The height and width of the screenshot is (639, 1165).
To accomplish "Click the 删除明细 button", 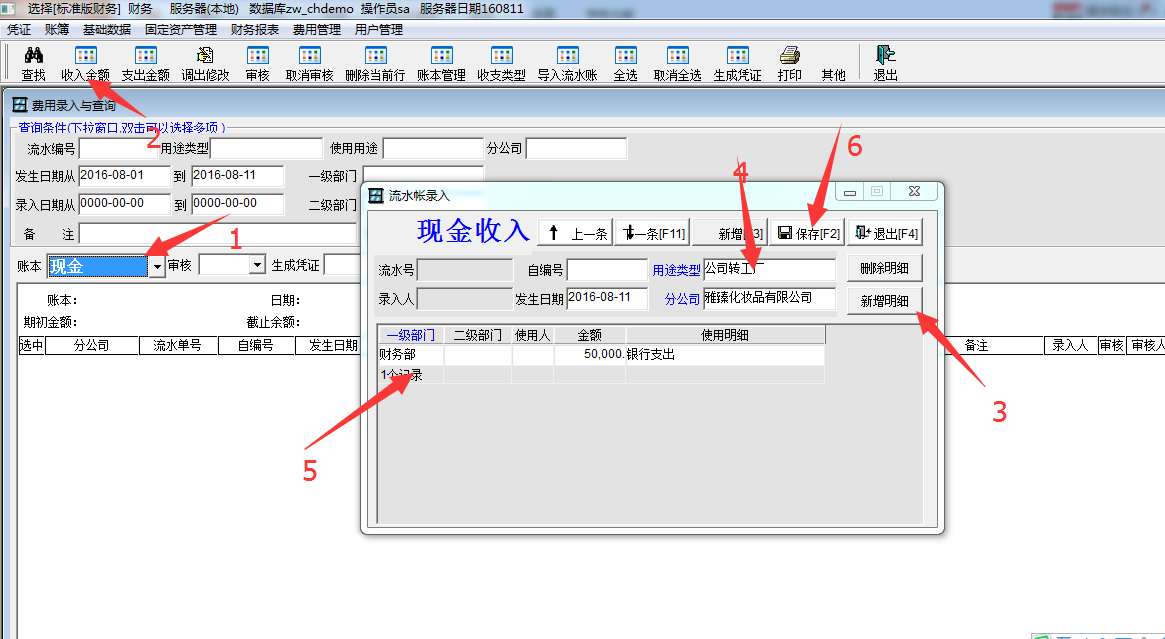I will [x=884, y=269].
